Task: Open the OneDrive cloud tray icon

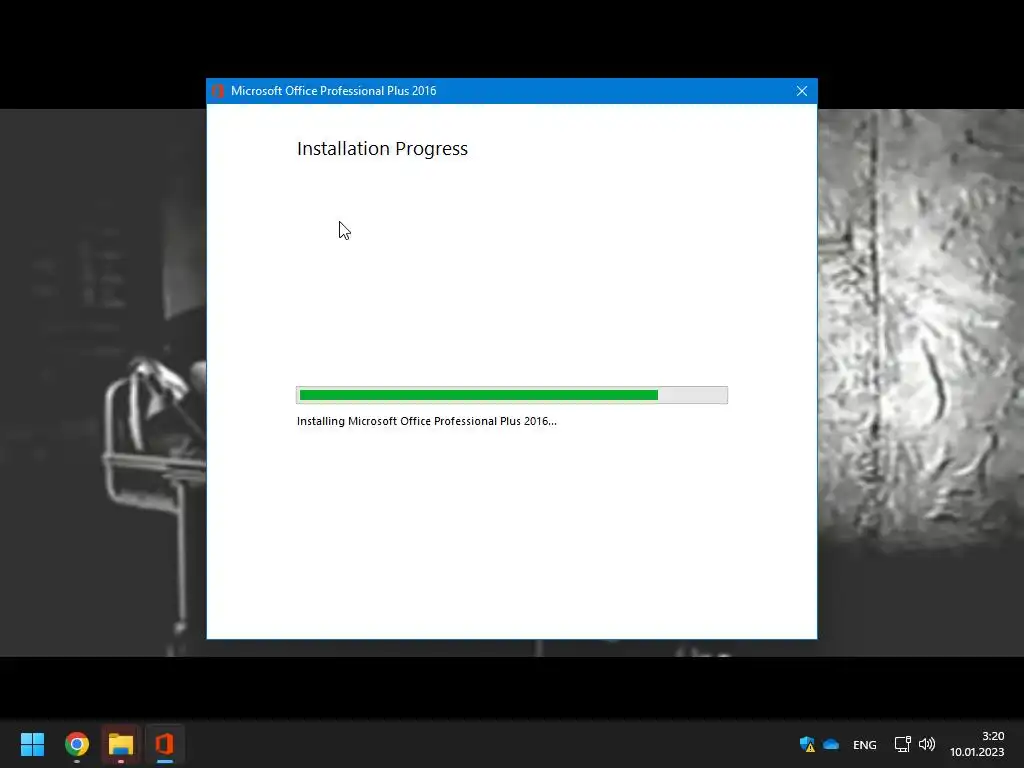Action: tap(831, 744)
